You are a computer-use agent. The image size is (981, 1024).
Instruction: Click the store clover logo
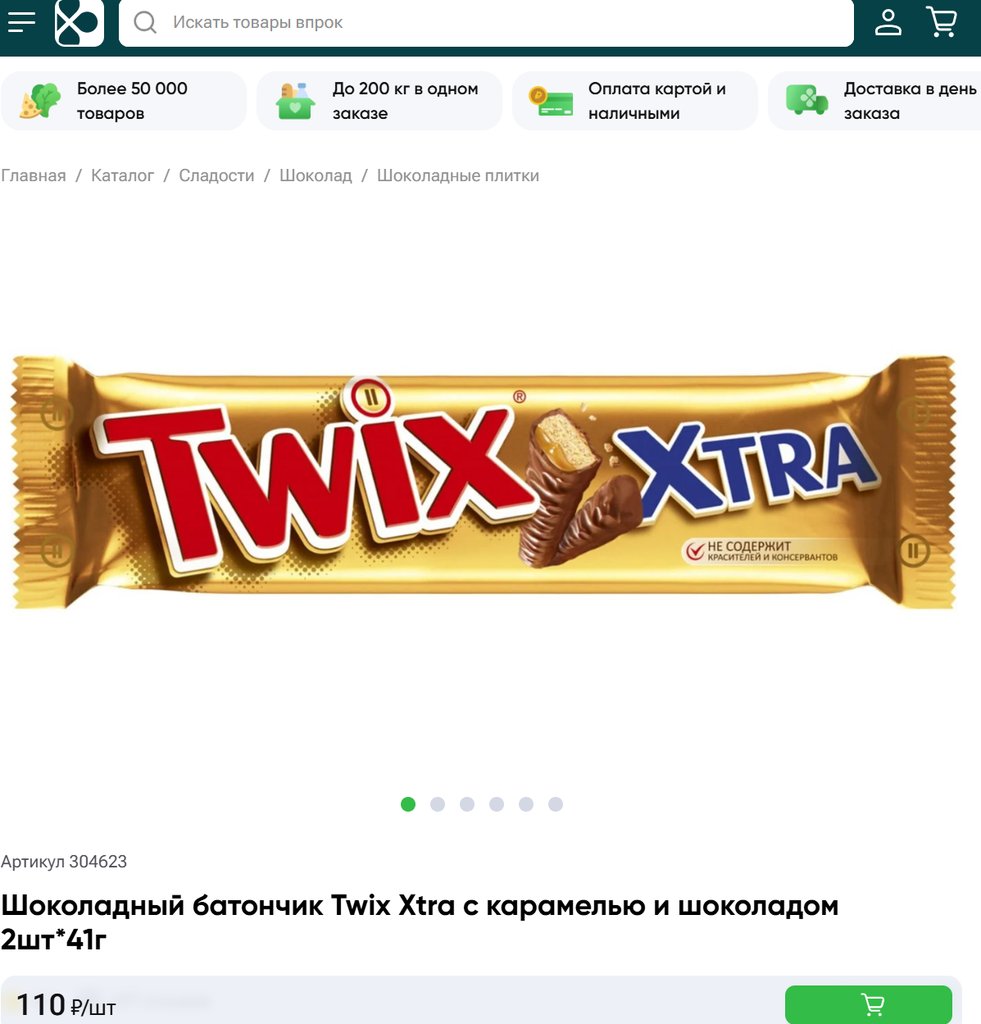pos(79,23)
